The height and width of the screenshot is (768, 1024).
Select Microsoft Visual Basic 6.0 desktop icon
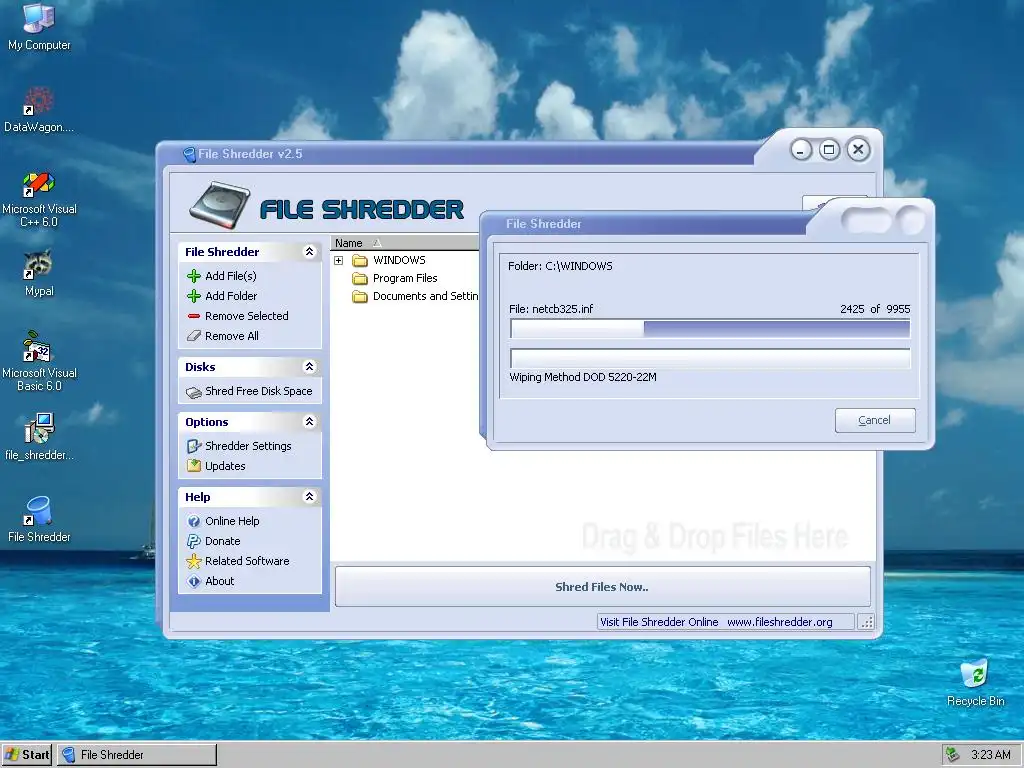39,361
